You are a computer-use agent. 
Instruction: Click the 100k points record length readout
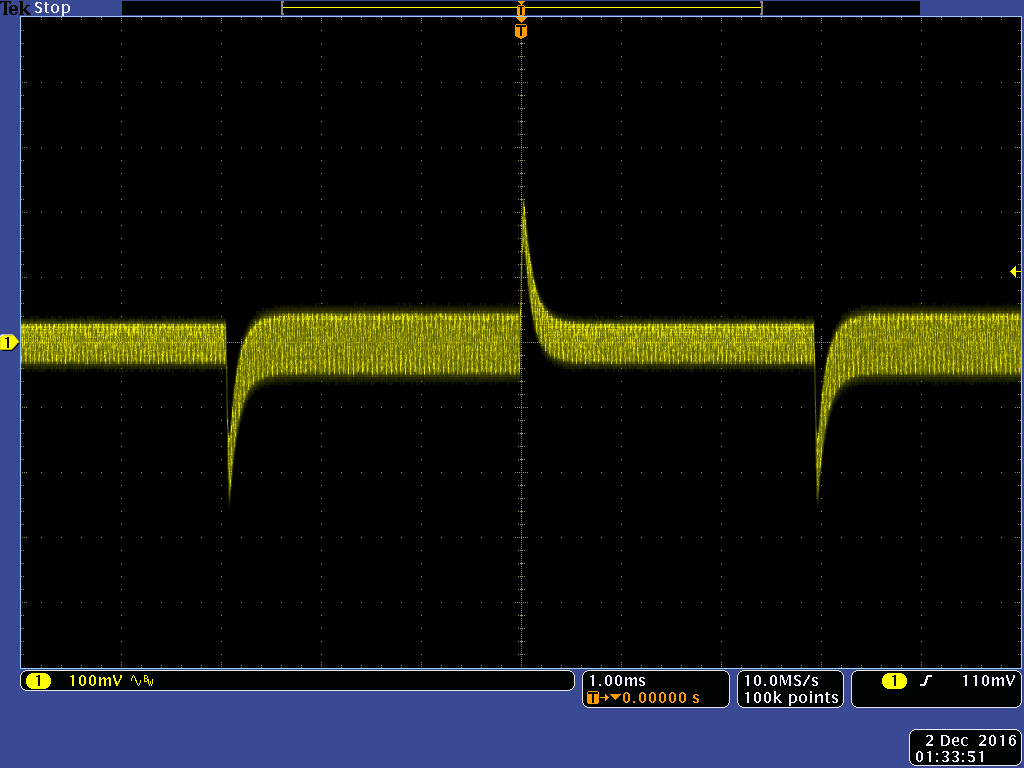click(x=791, y=698)
